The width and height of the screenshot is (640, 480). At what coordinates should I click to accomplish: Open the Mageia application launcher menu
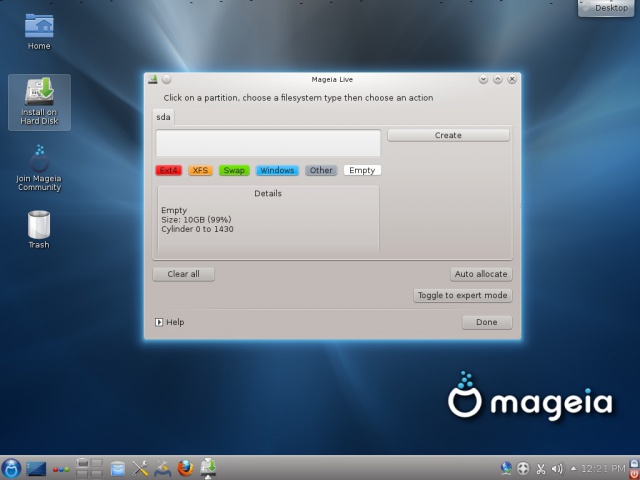[11, 468]
